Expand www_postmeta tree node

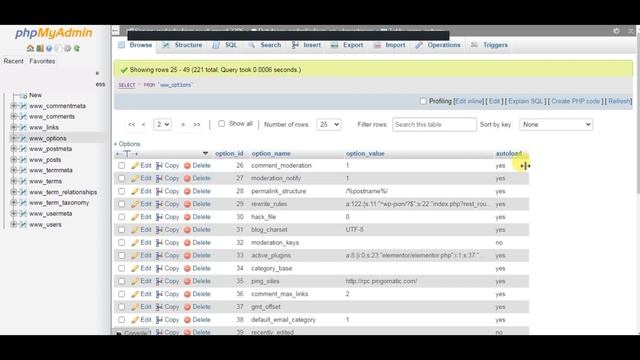pyautogui.click(x=13, y=149)
